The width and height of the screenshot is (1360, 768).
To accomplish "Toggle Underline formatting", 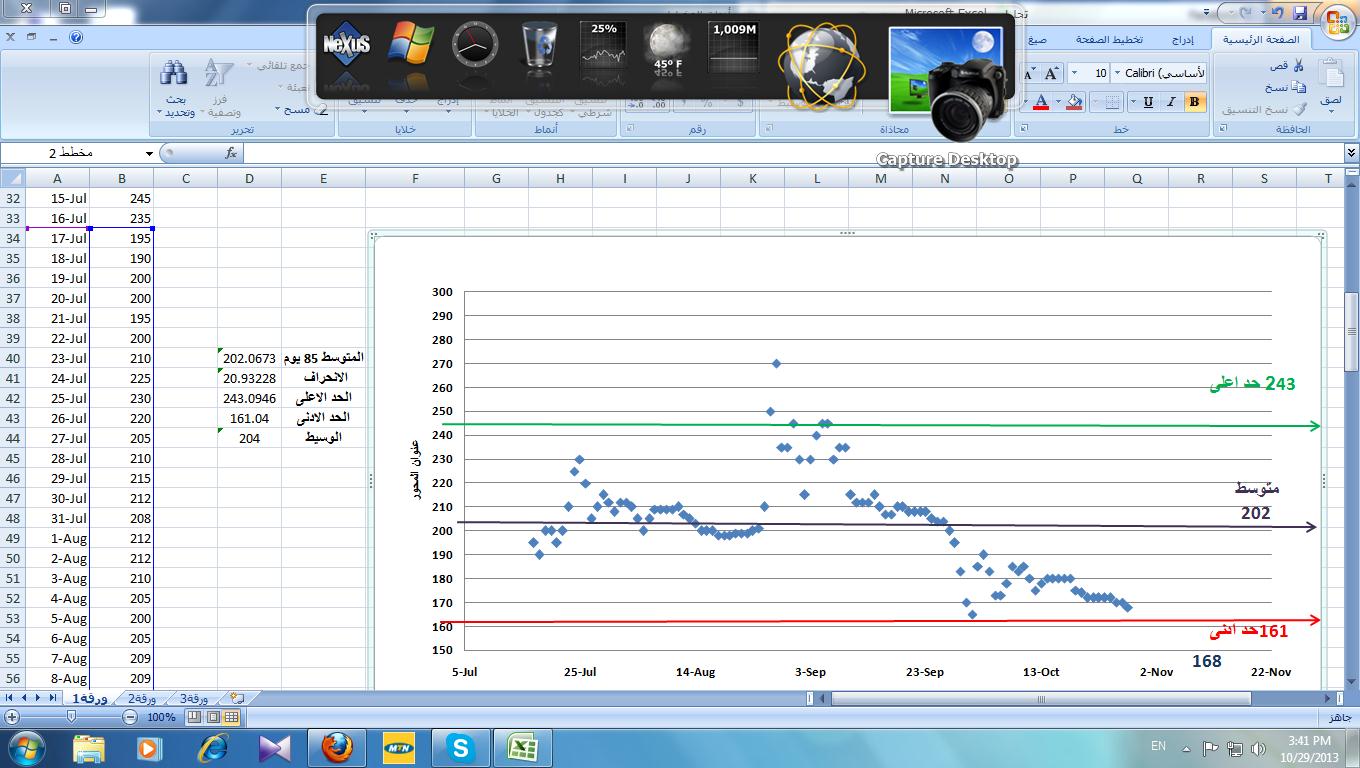I will tap(1148, 101).
